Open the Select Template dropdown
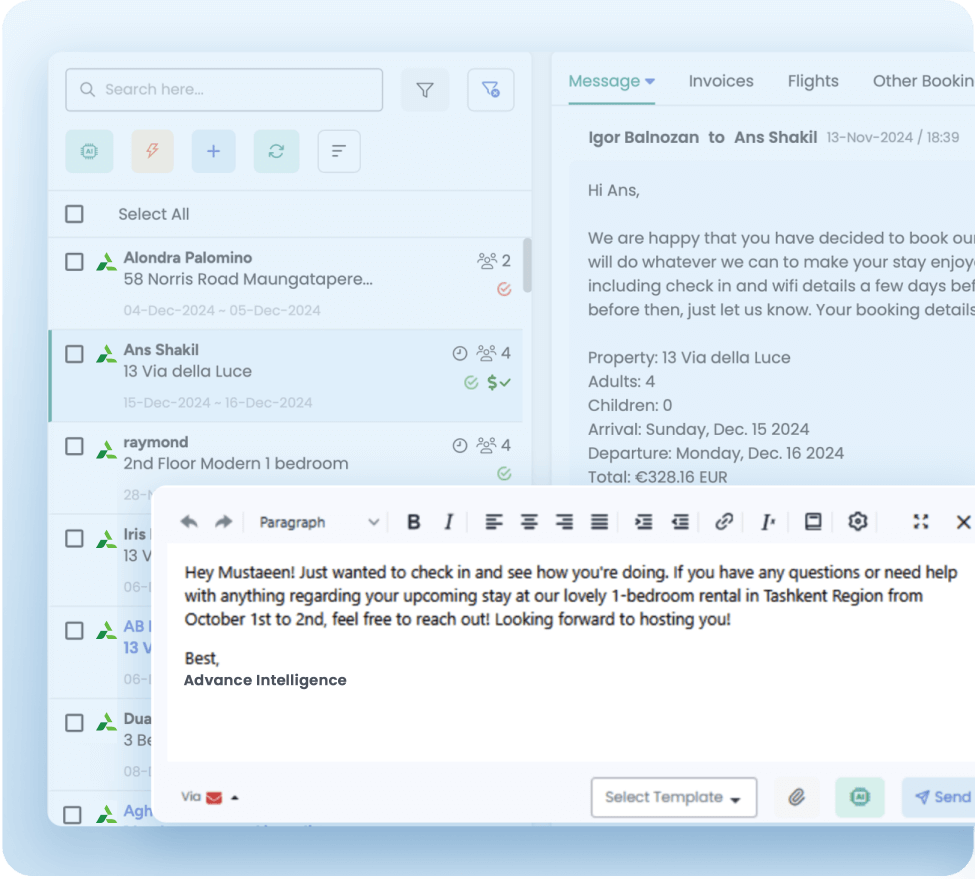The width and height of the screenshot is (975, 879). click(x=673, y=797)
